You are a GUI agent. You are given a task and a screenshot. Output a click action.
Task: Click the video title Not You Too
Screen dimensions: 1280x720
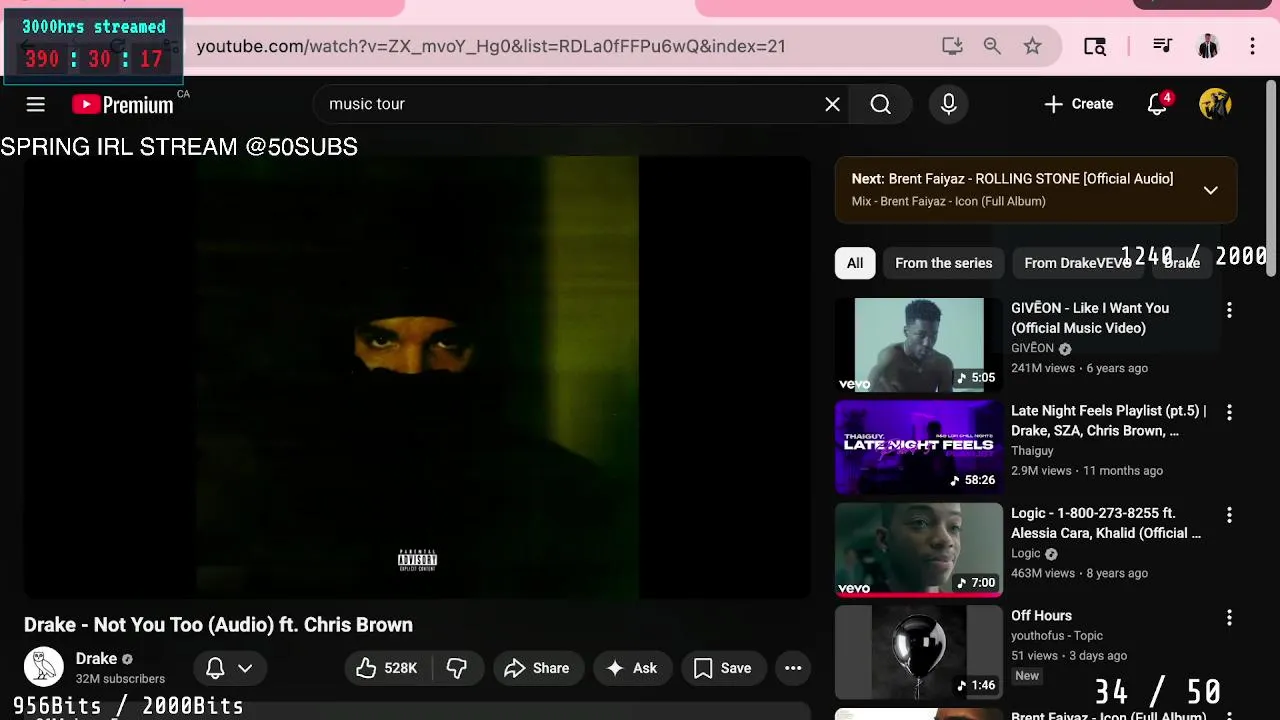tap(218, 625)
